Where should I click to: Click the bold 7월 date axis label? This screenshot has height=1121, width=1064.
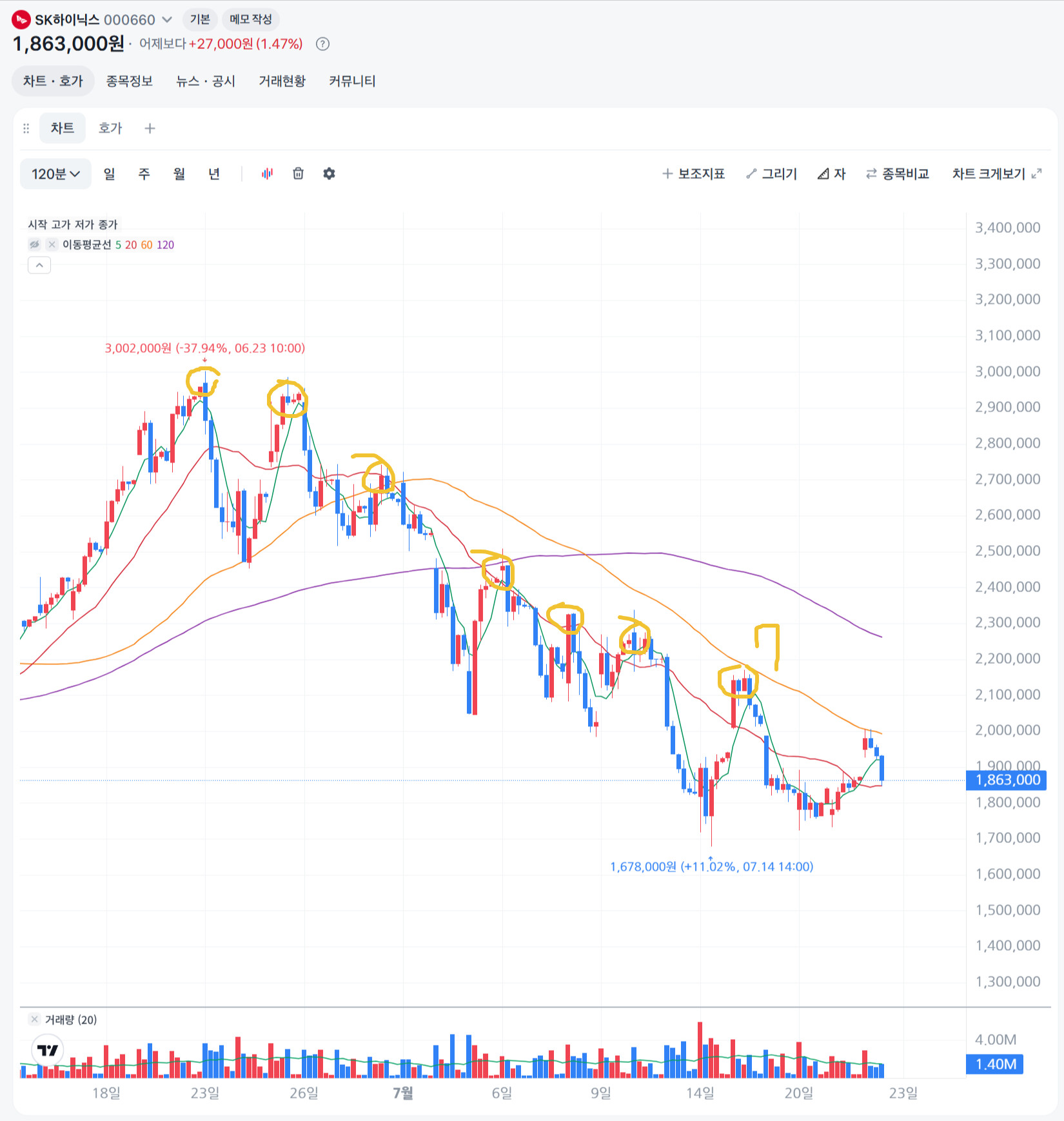click(403, 1093)
